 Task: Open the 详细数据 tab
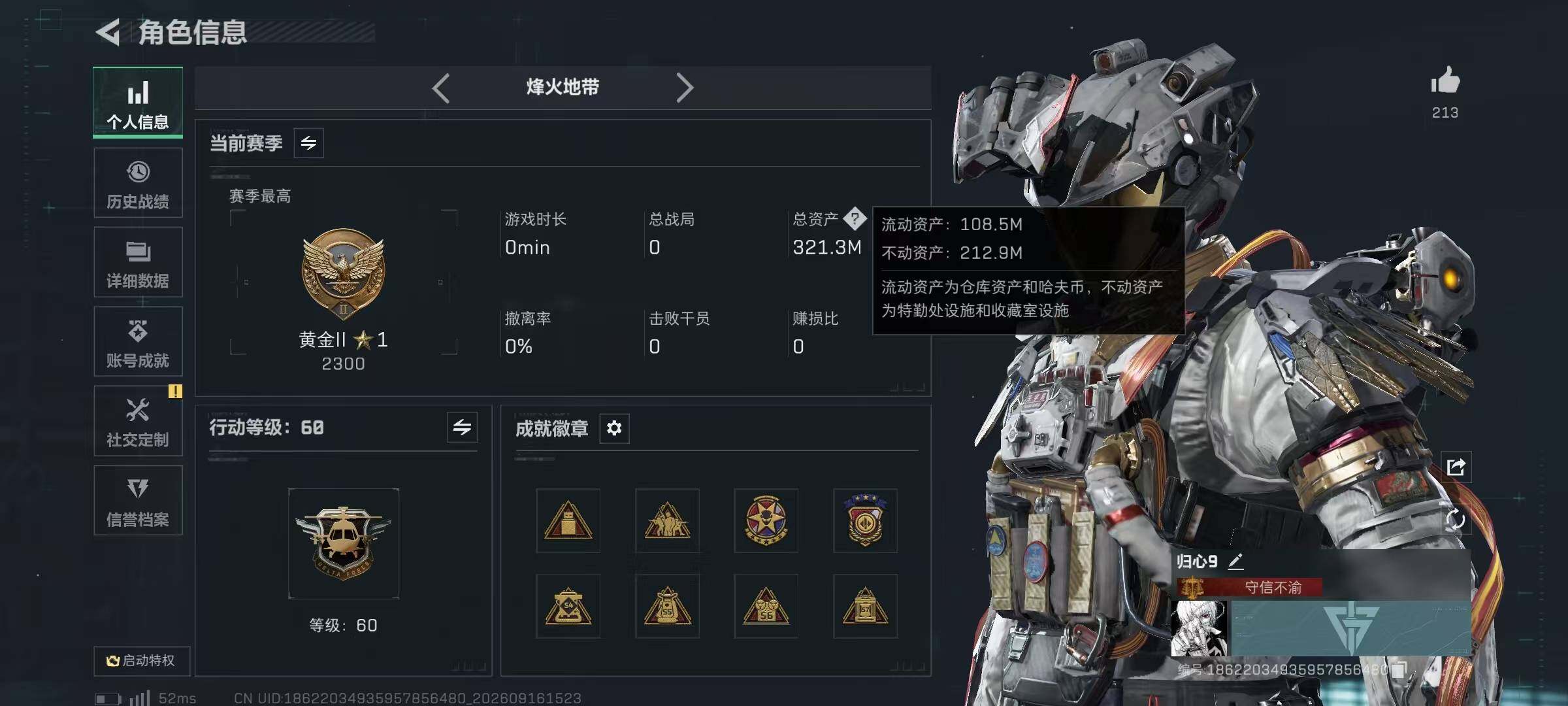pos(138,262)
